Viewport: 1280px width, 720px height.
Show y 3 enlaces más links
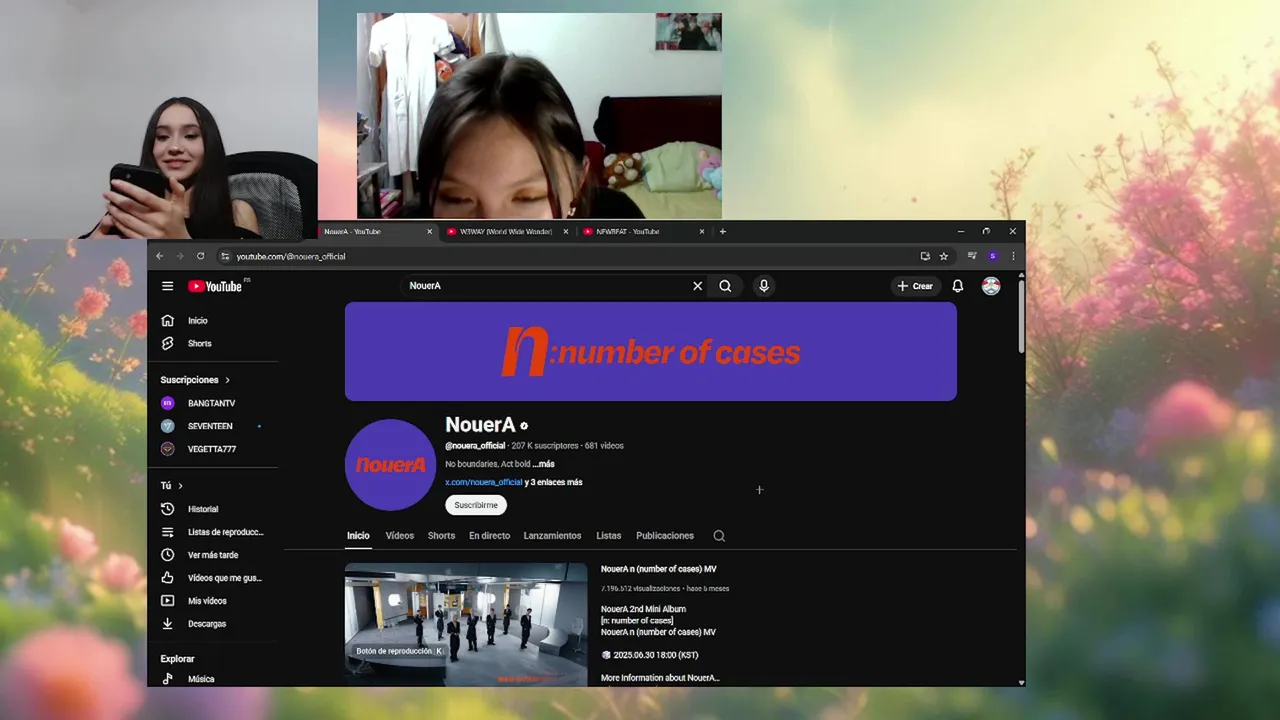coord(553,482)
